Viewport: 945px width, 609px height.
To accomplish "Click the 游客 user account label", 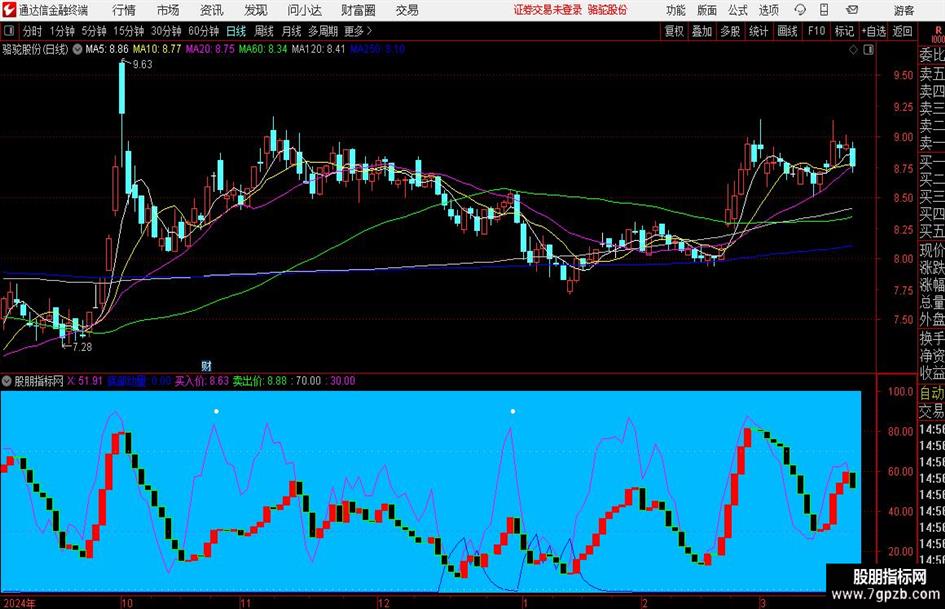I will (x=904, y=10).
